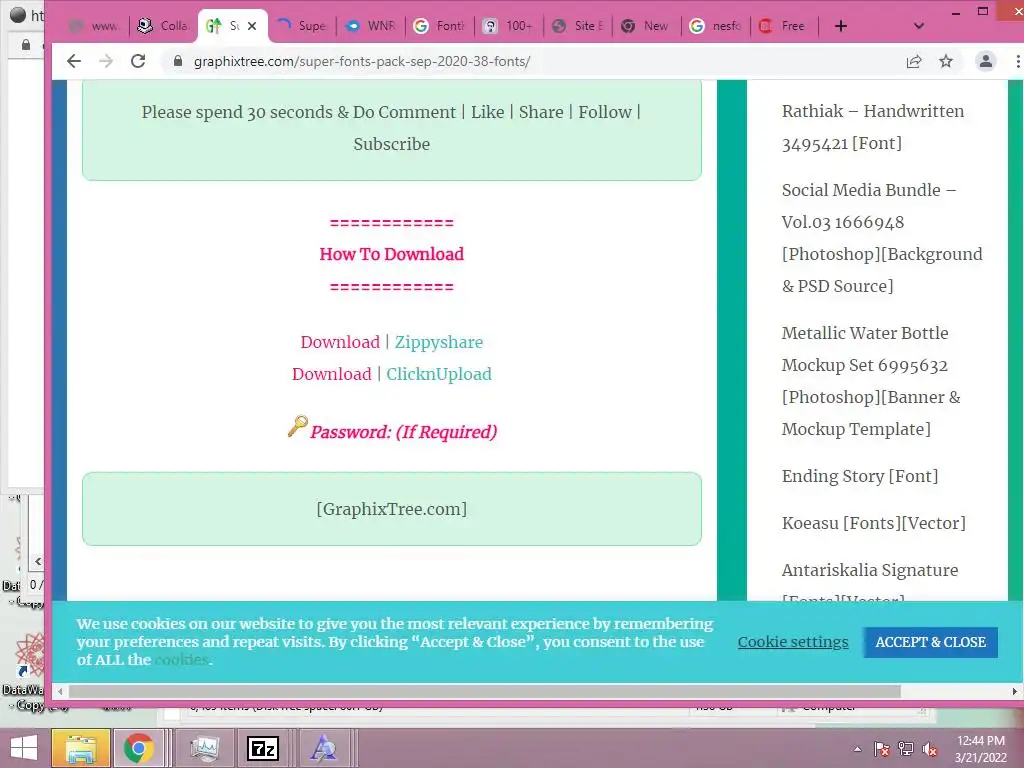Switch to the nesfo Google tab
1024x768 pixels.
point(716,26)
